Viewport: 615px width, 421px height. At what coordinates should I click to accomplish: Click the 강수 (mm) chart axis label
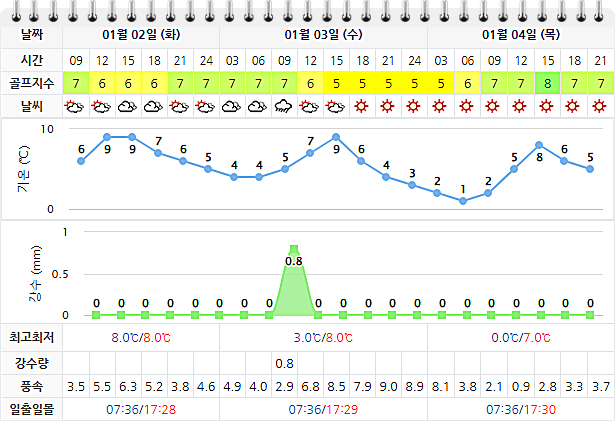click(35, 273)
